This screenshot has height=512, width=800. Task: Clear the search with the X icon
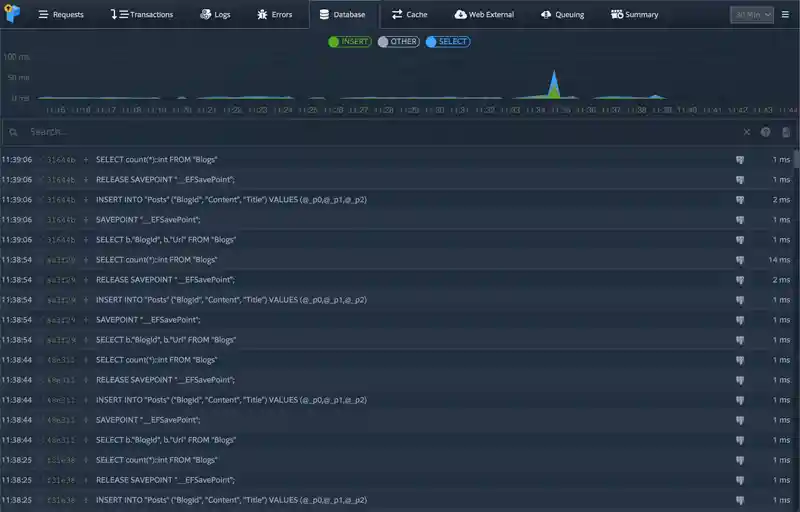(746, 132)
